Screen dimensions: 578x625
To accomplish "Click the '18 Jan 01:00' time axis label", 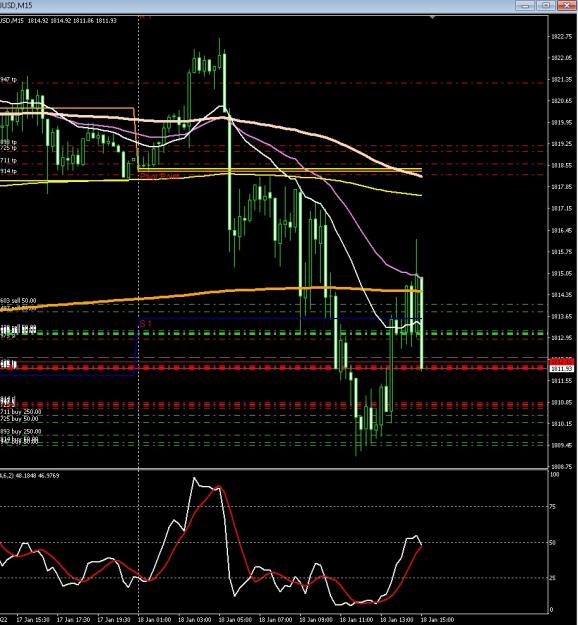I will pos(154,620).
